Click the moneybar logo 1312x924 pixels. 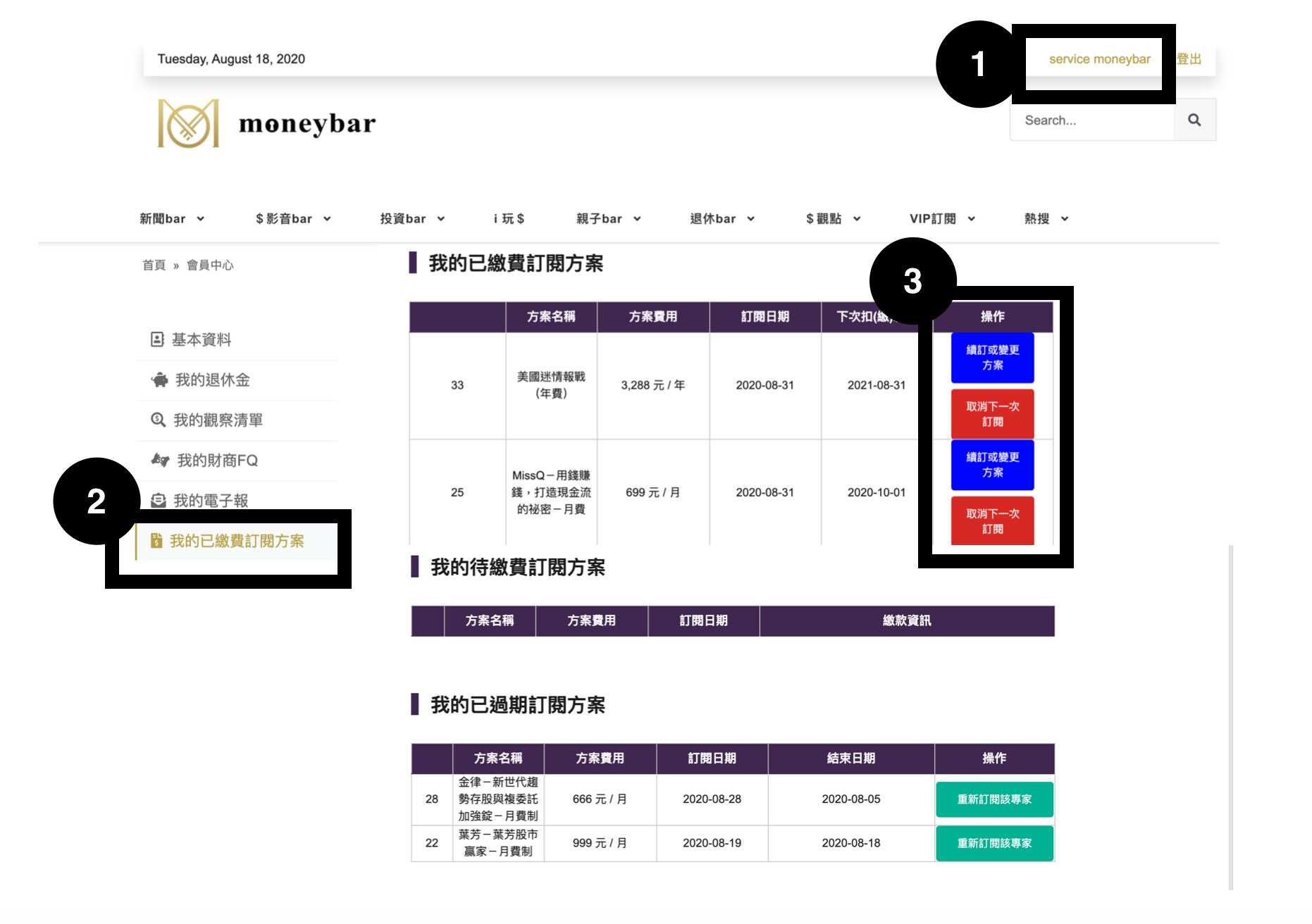(266, 123)
